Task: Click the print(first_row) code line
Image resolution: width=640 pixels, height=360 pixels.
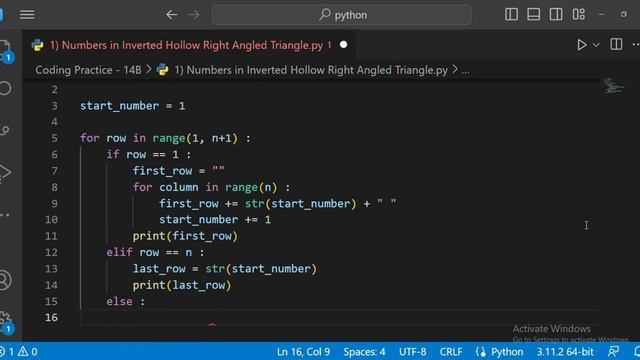Action: (x=185, y=236)
